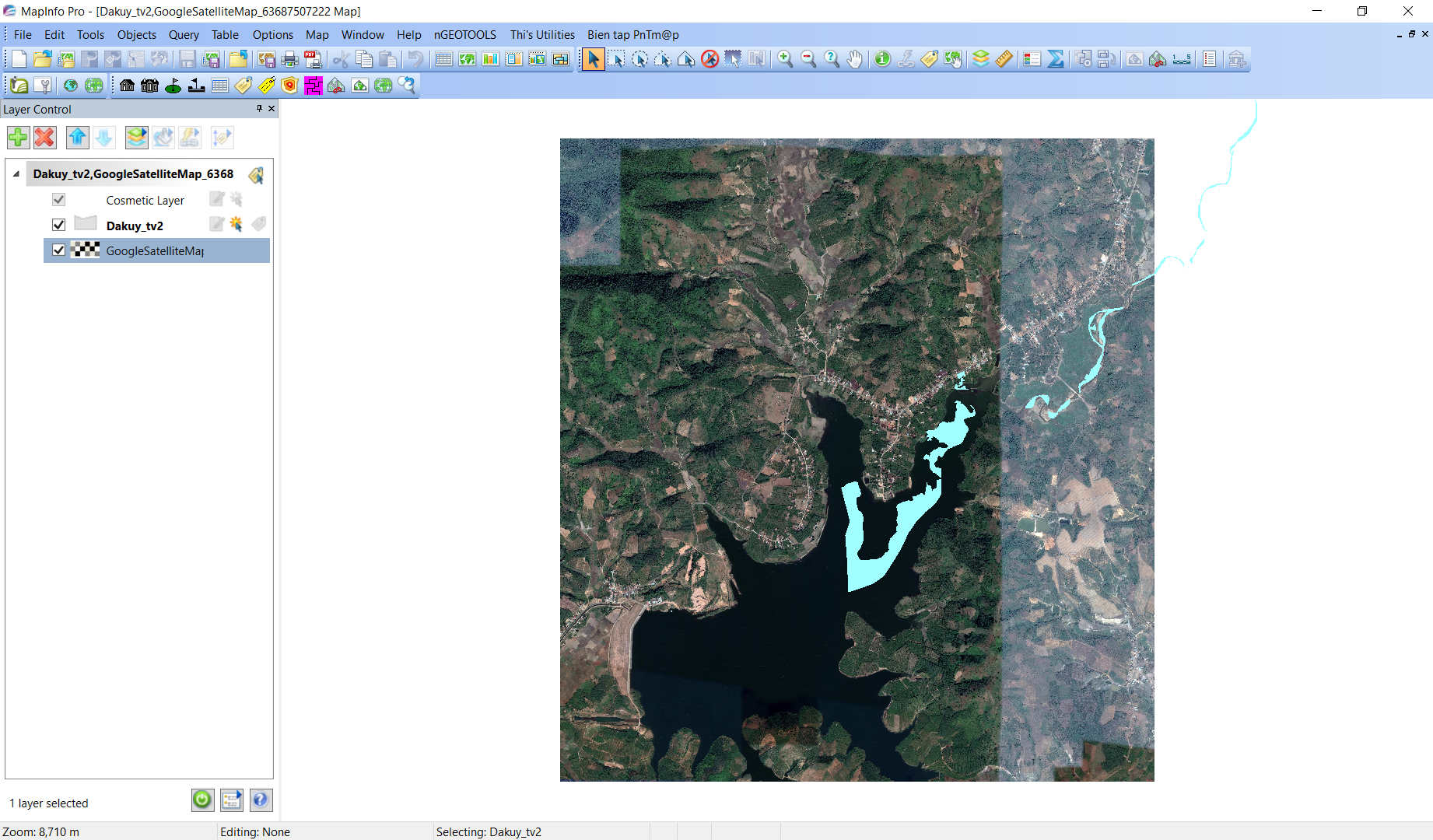The image size is (1433, 840).
Task: Select the Label tag tool in main toolbar
Action: [929, 59]
